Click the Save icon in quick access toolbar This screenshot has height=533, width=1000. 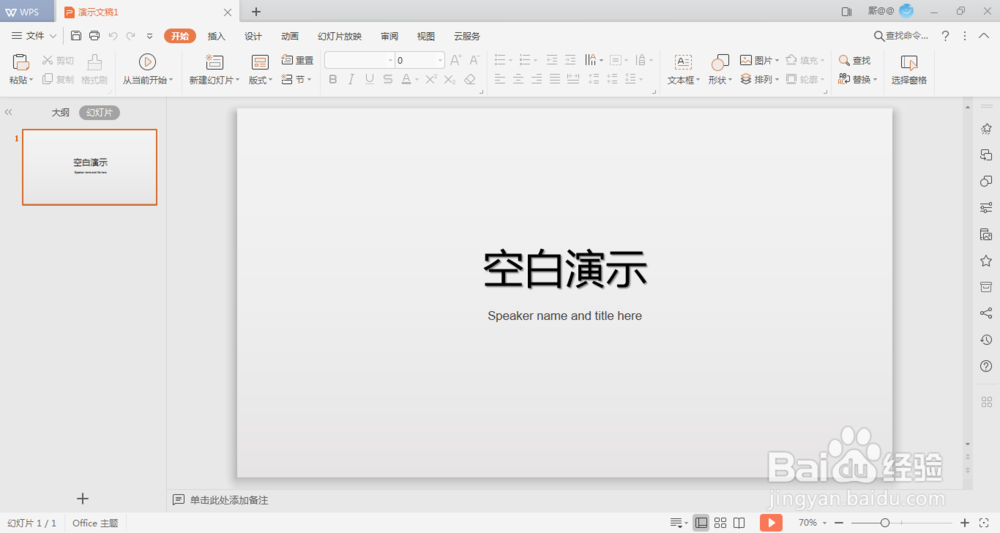pos(76,36)
